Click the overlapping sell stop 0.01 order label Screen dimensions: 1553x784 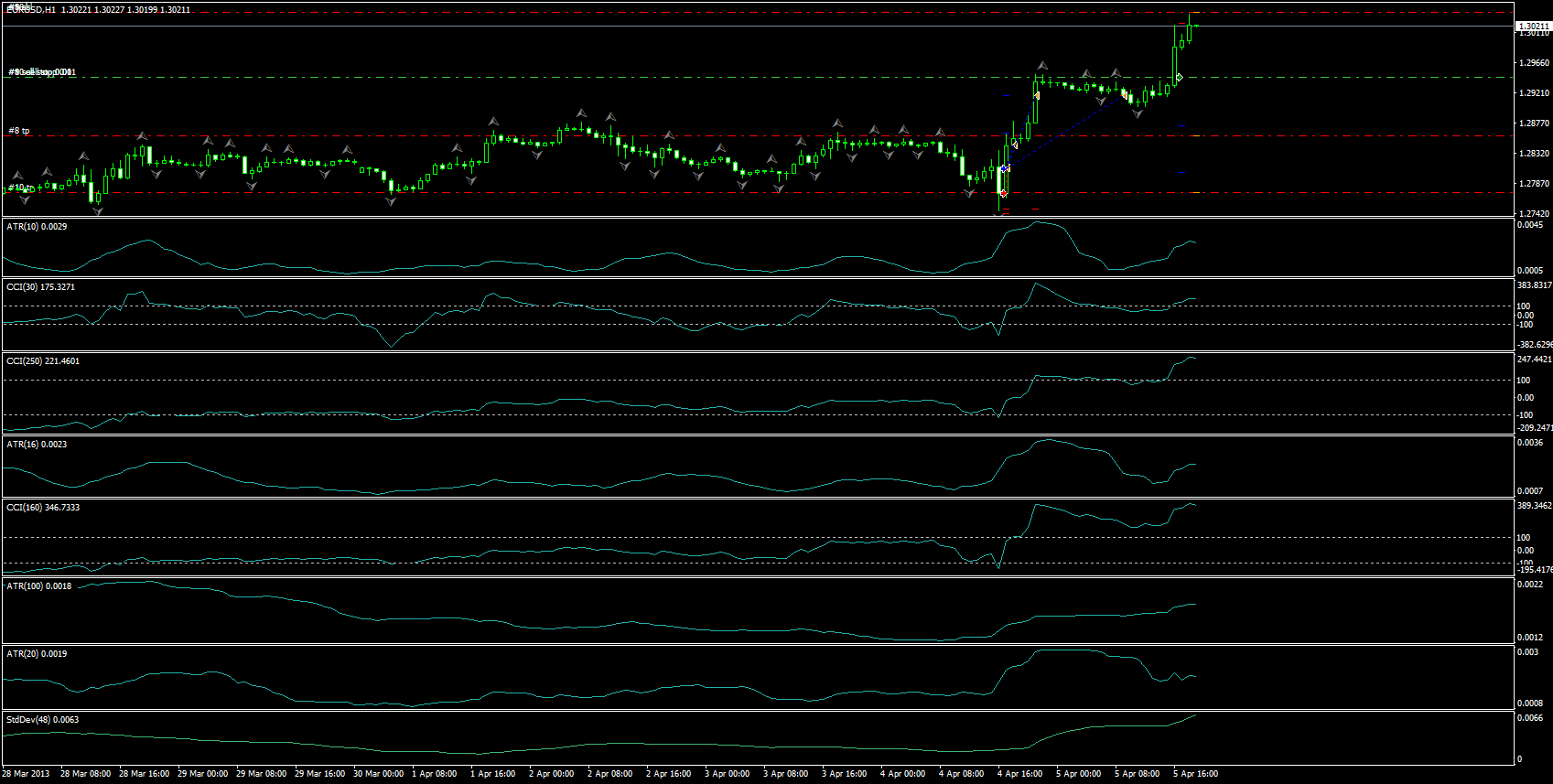click(42, 71)
